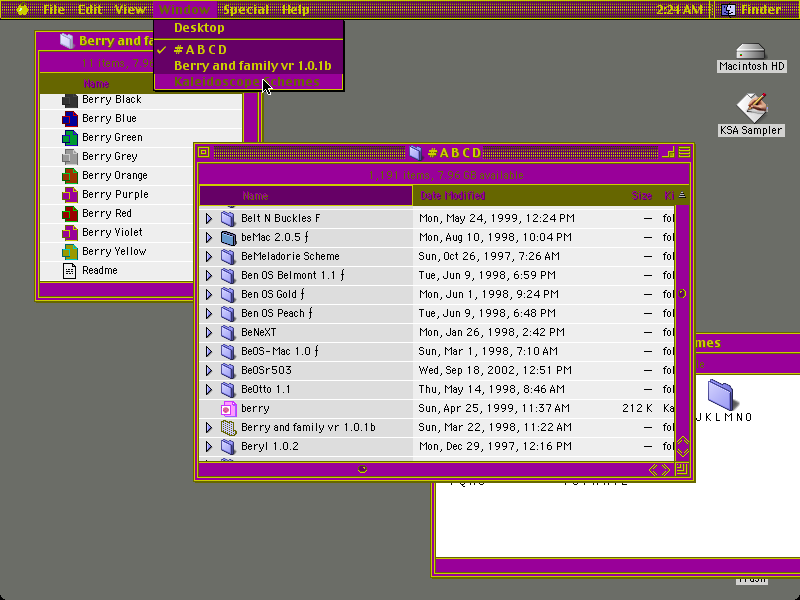This screenshot has height=600, width=800.
Task: Click the date Wed, Sep 18, 2002, 12:51 PM
Action: point(495,371)
